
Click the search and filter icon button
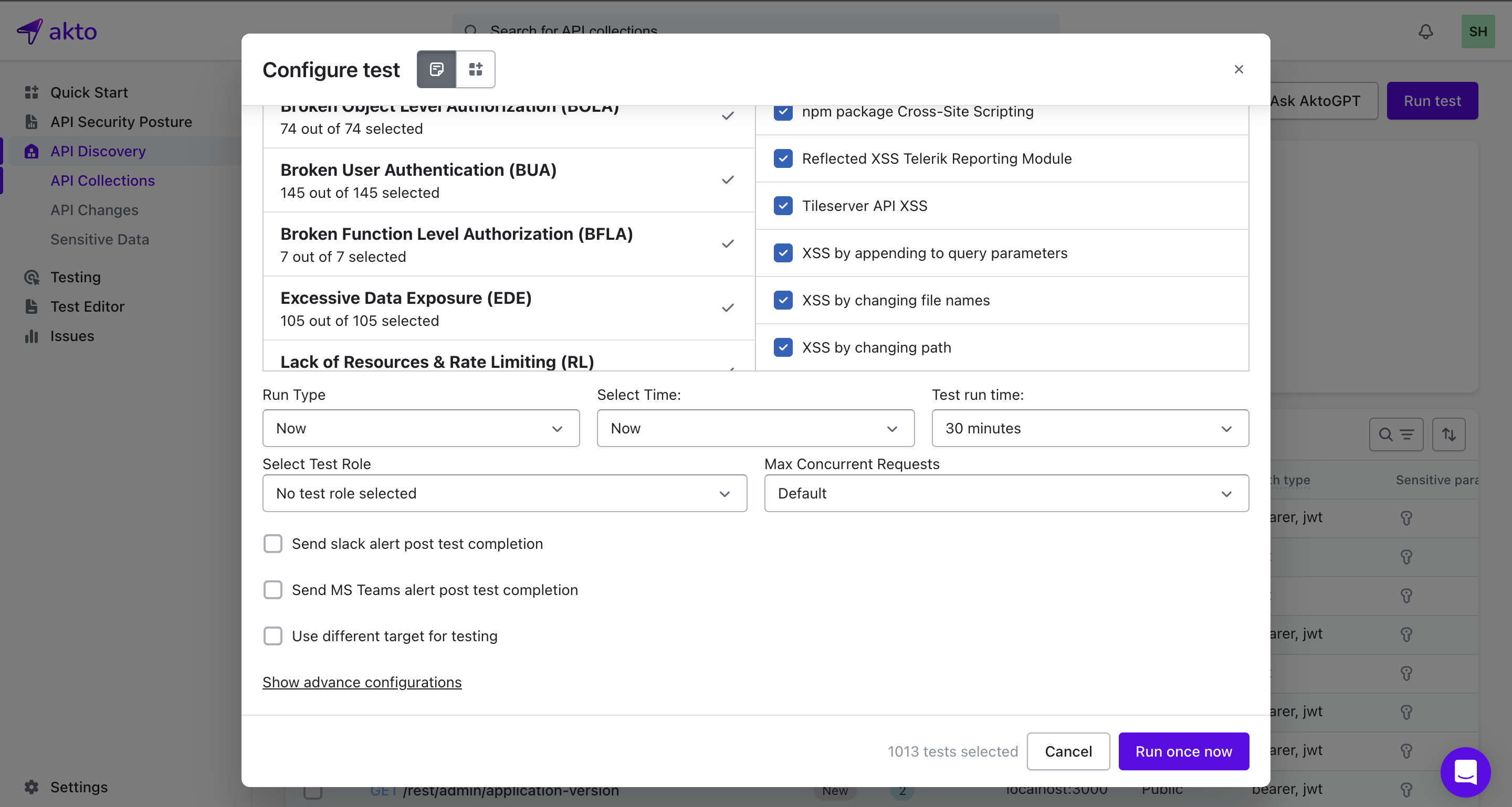click(1396, 434)
